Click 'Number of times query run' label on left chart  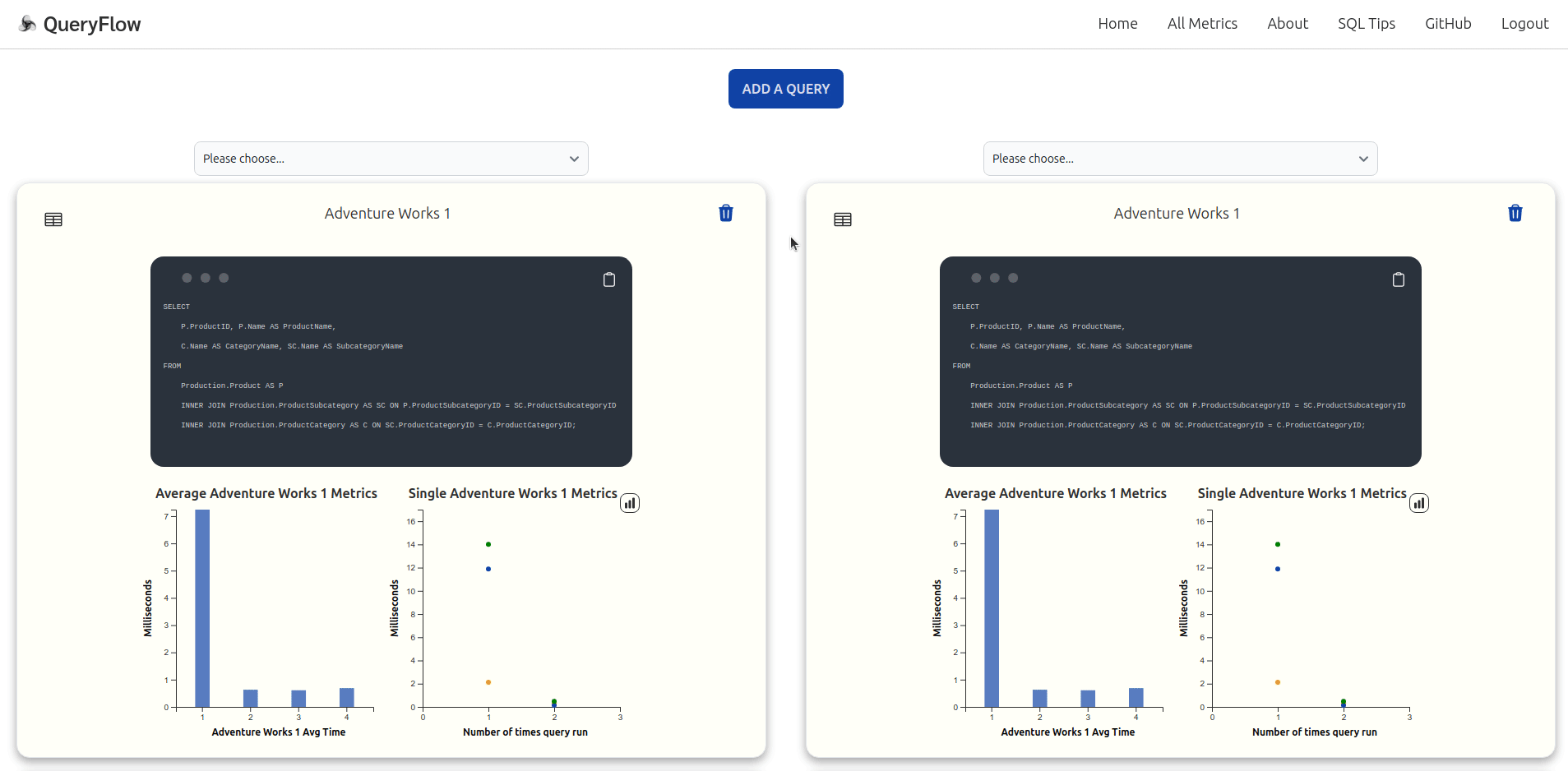525,732
